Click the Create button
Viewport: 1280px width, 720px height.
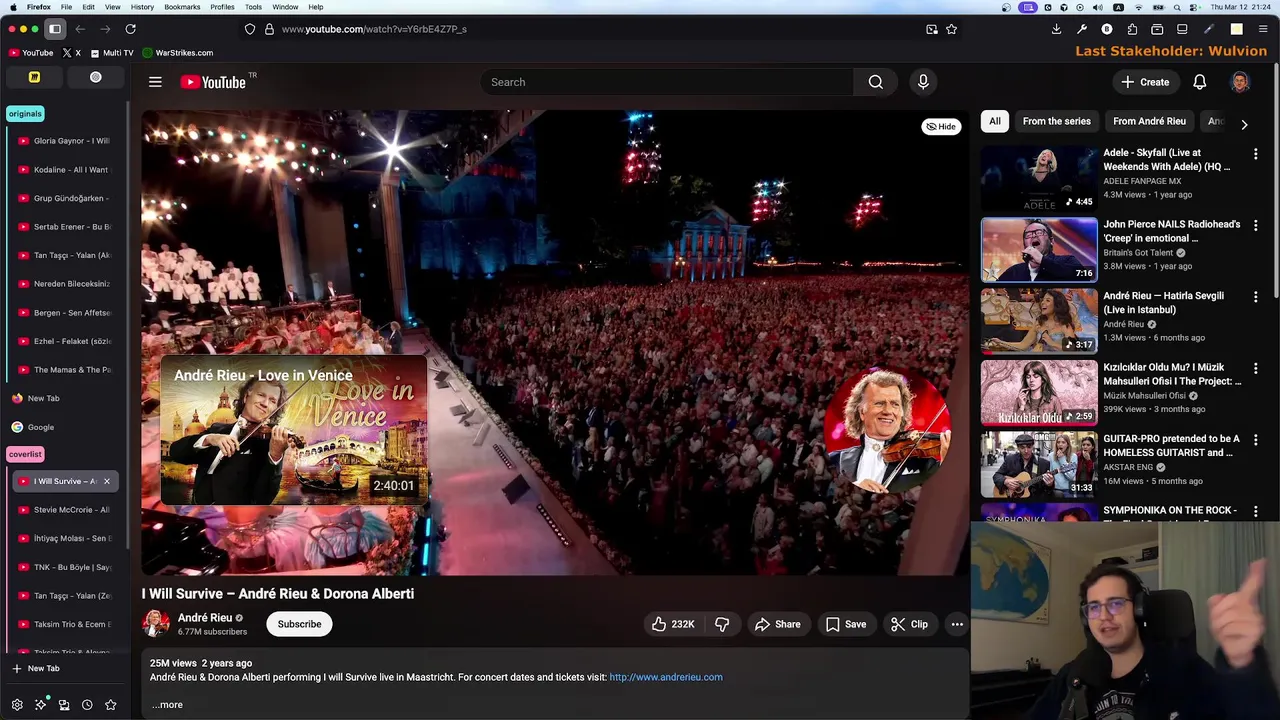tap(1144, 82)
